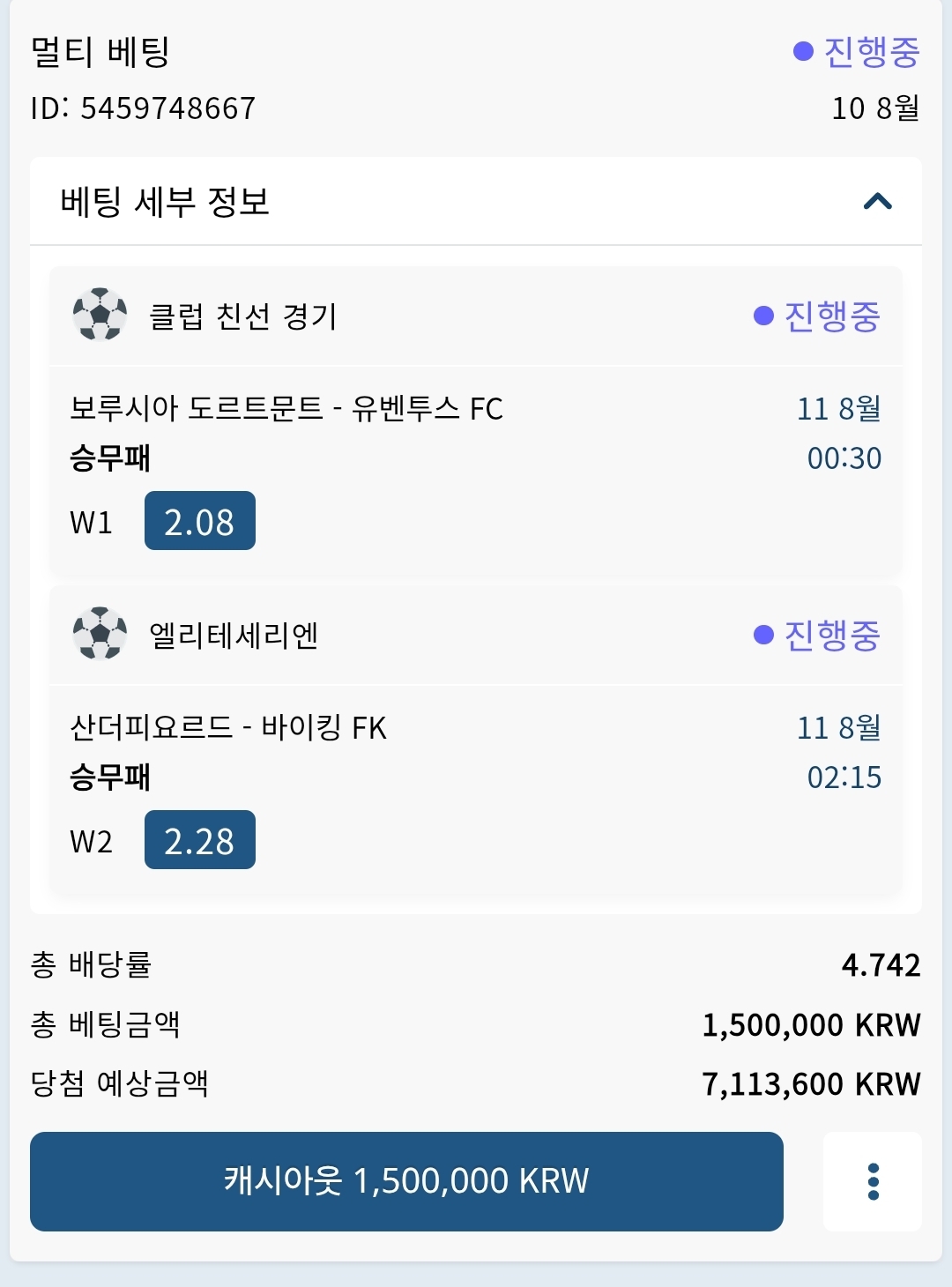Image resolution: width=952 pixels, height=1287 pixels.
Task: Click the soccer ball icon for 클럽 친선 경기
Action: [100, 314]
